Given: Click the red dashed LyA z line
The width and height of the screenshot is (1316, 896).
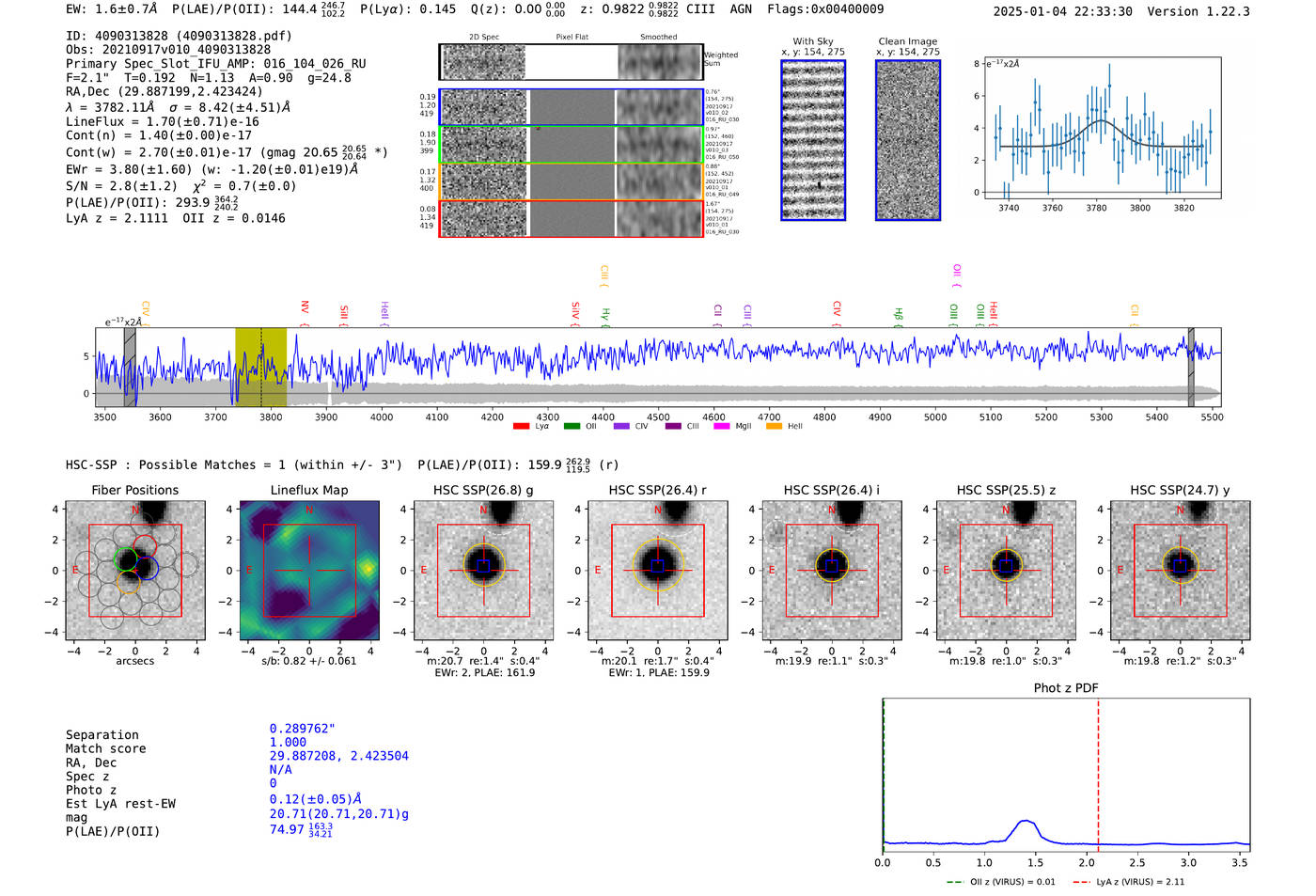Looking at the screenshot, I should pos(1098,775).
